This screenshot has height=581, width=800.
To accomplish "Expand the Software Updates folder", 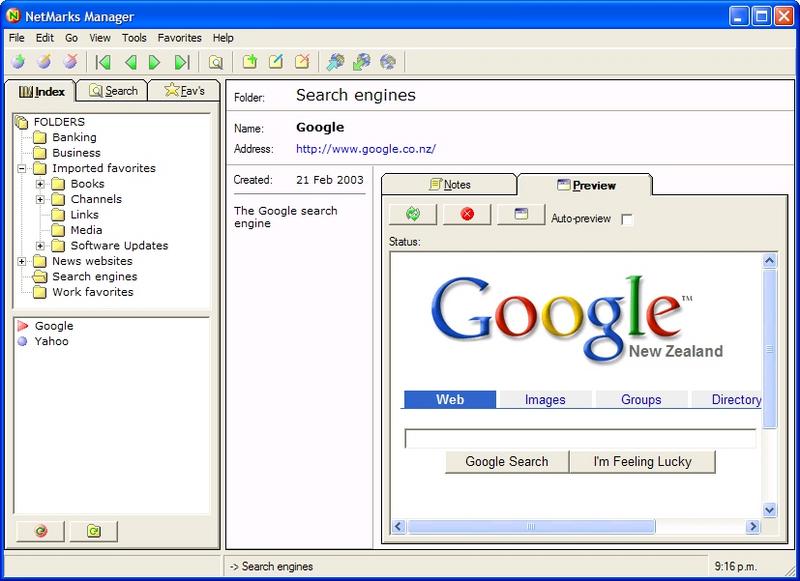I will tap(40, 246).
